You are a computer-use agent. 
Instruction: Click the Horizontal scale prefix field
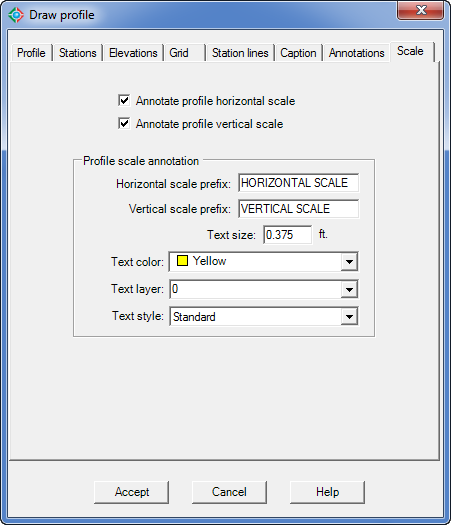pos(299,183)
